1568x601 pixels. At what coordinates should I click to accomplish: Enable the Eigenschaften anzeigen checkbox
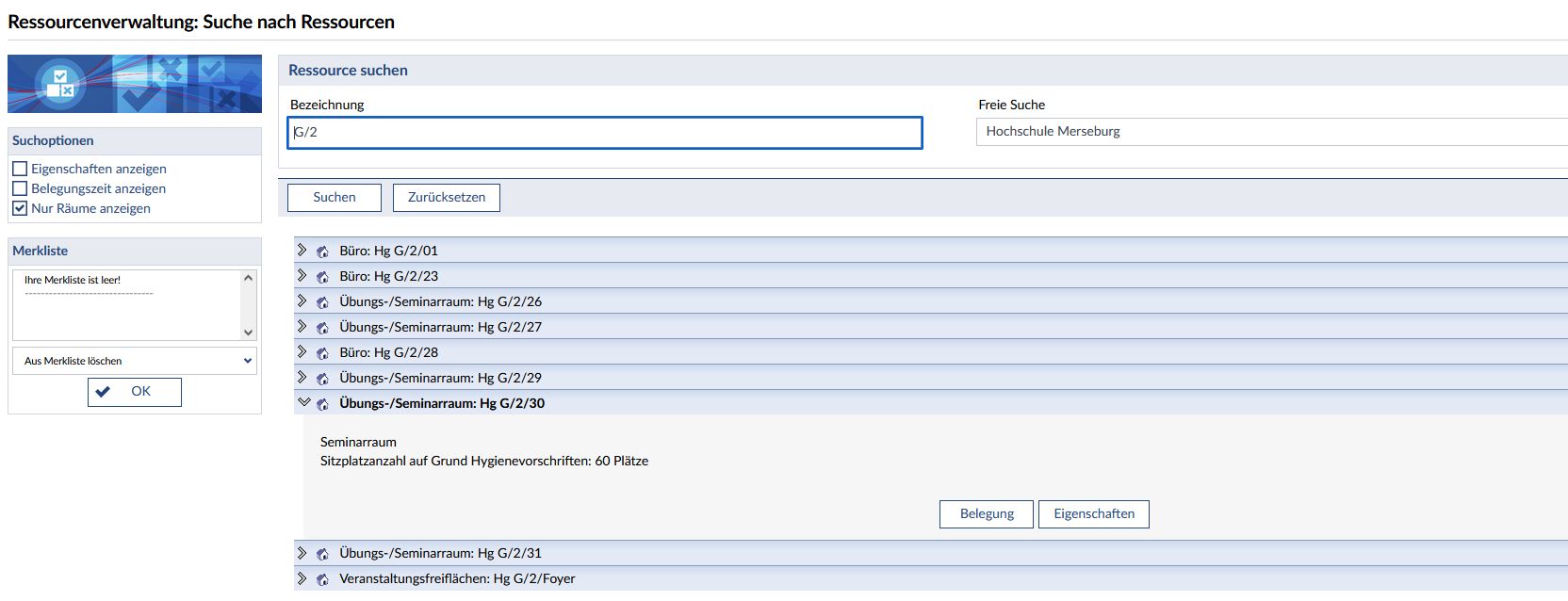pos(20,169)
